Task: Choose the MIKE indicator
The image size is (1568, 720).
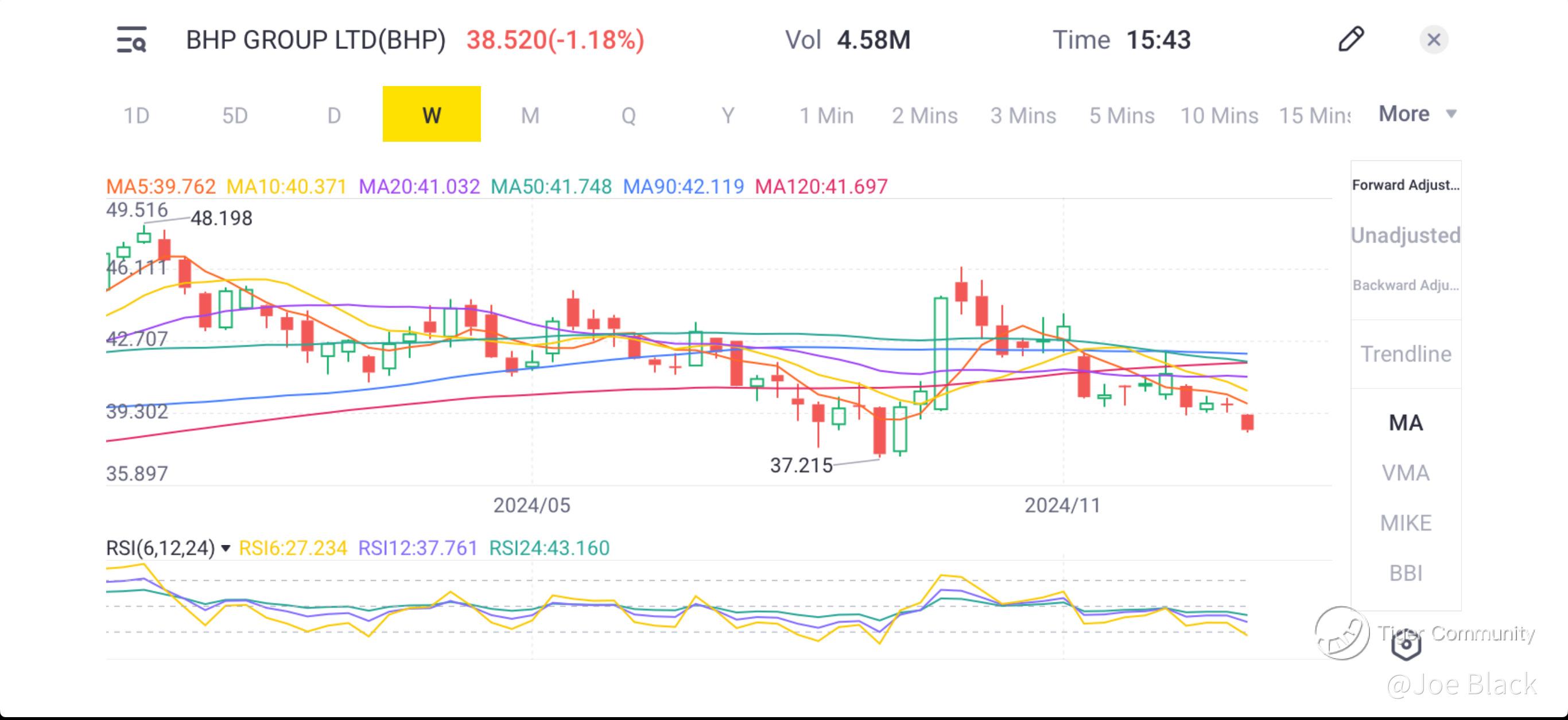Action: (1406, 523)
